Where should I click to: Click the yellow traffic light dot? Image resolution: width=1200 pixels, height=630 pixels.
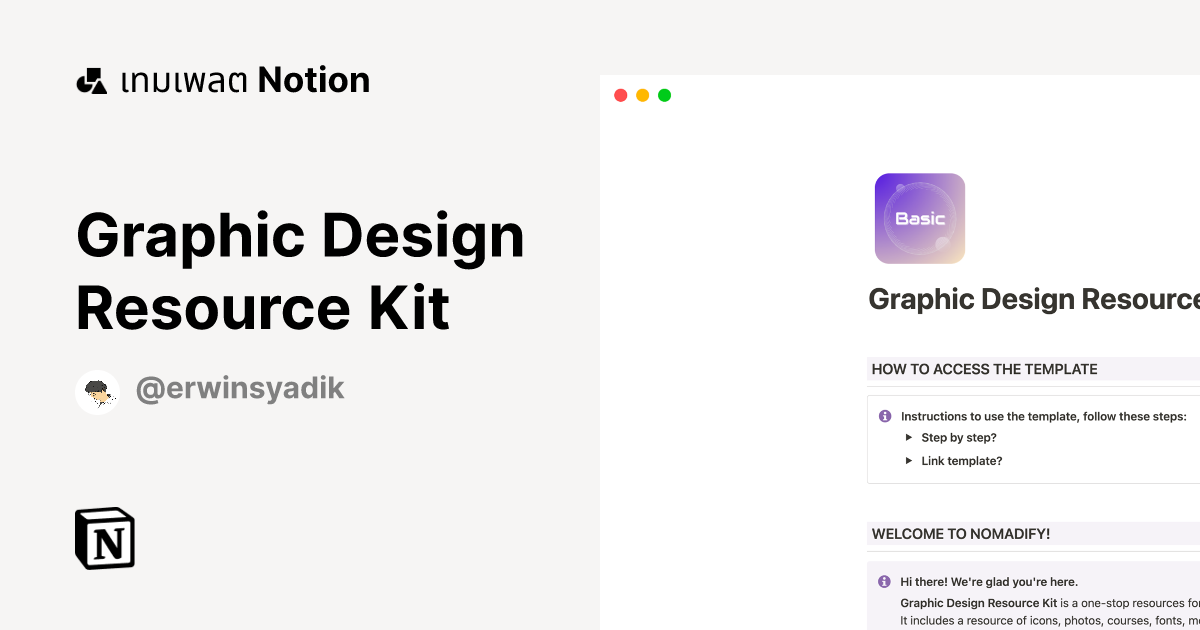point(642,94)
